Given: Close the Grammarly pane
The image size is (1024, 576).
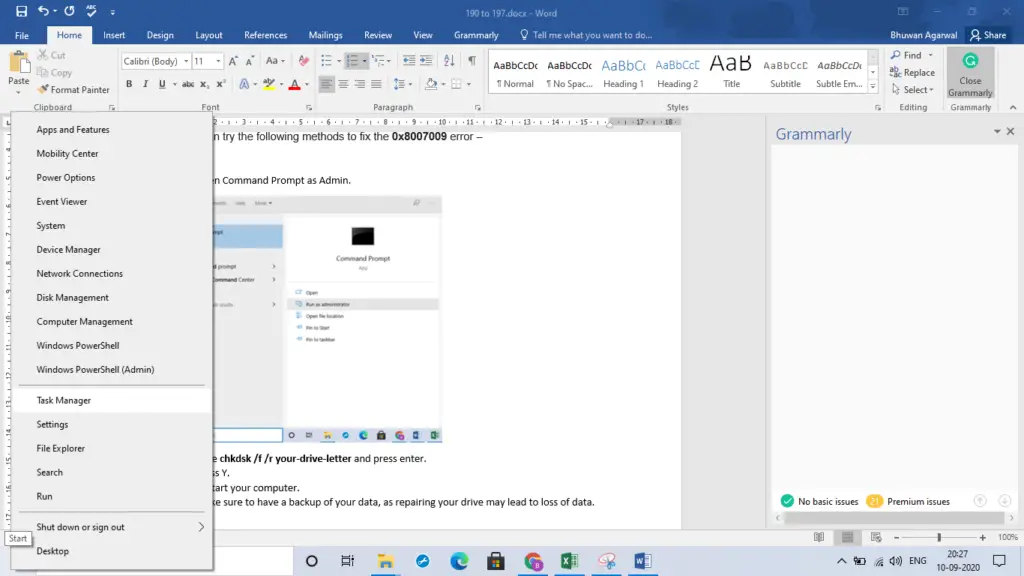Looking at the screenshot, I should pyautogui.click(x=1010, y=131).
